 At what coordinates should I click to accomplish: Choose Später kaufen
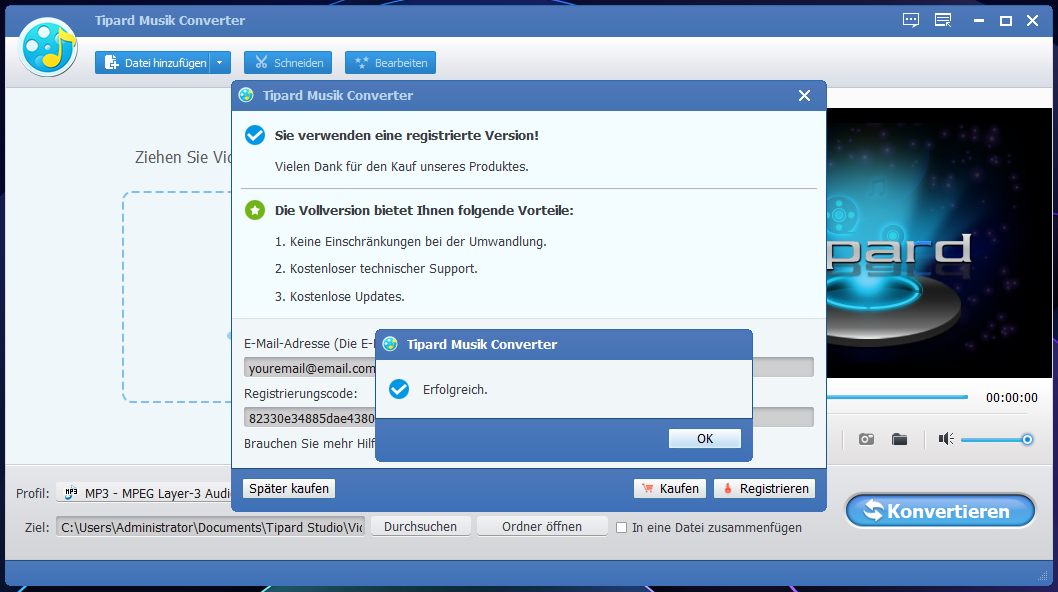click(x=289, y=489)
